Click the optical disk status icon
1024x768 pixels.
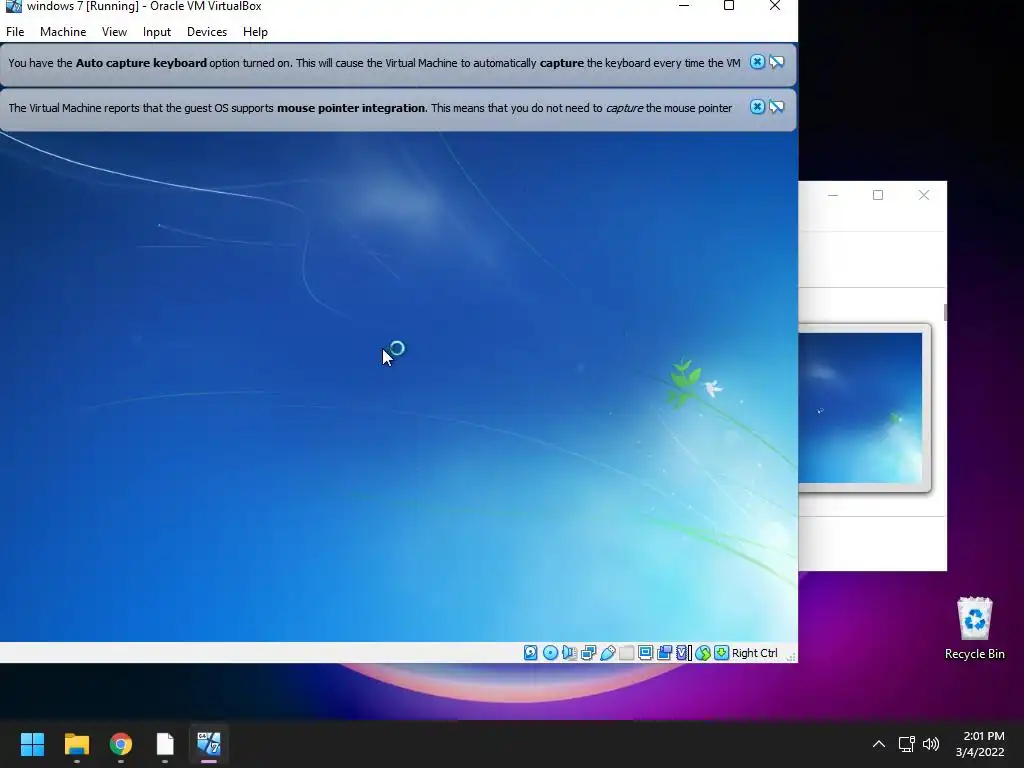click(550, 652)
